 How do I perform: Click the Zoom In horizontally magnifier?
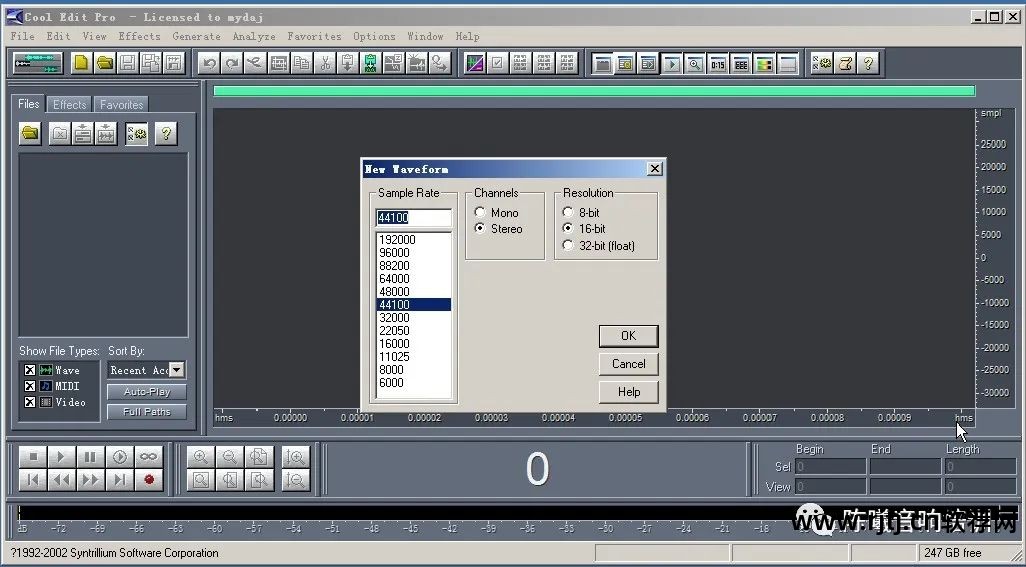201,456
